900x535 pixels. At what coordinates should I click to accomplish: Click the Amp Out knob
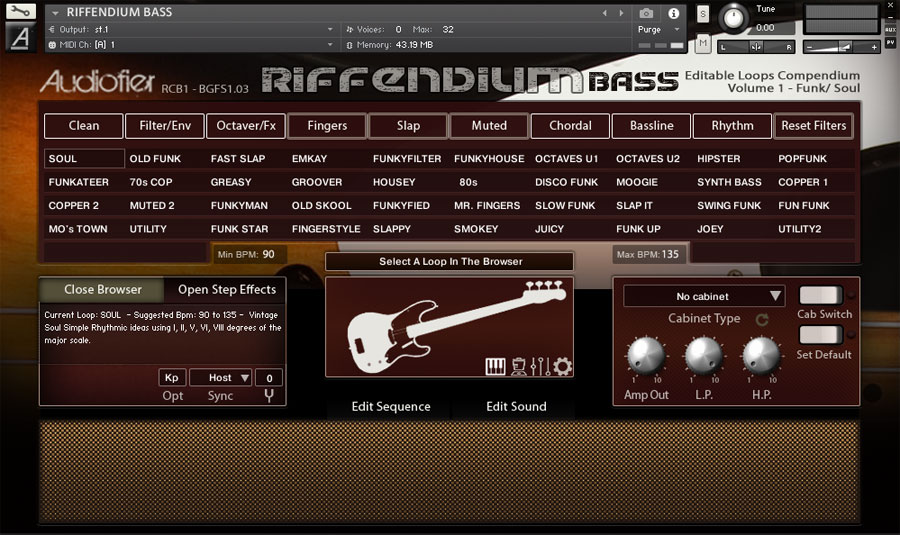[646, 356]
